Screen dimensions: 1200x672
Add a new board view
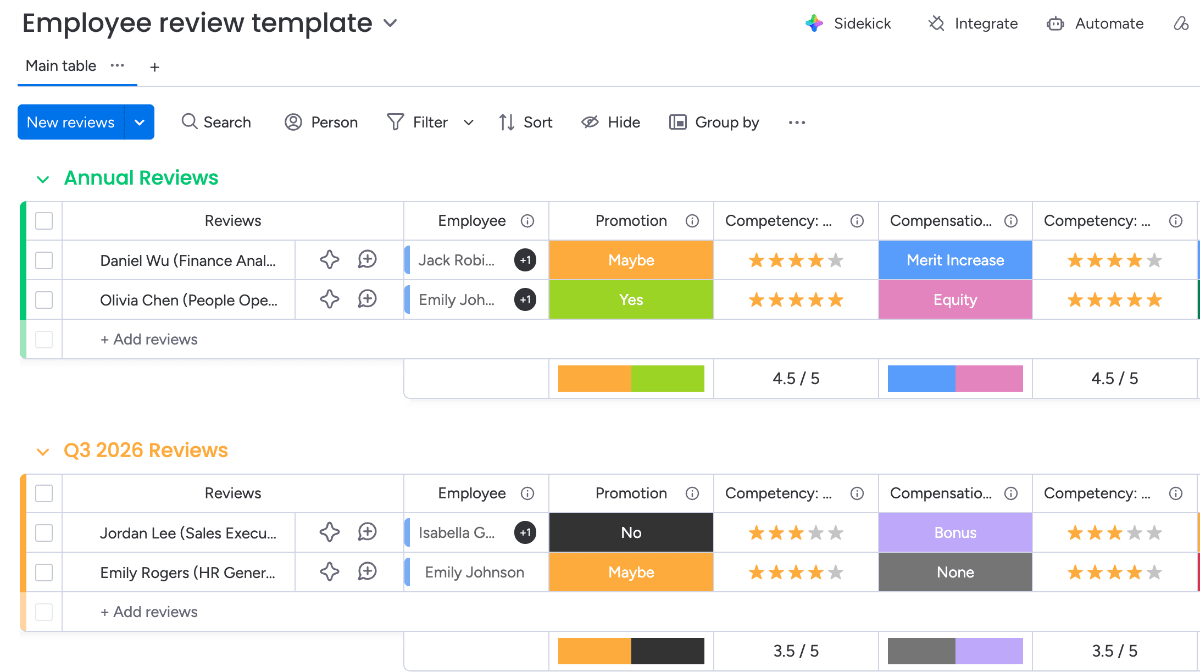tap(154, 67)
